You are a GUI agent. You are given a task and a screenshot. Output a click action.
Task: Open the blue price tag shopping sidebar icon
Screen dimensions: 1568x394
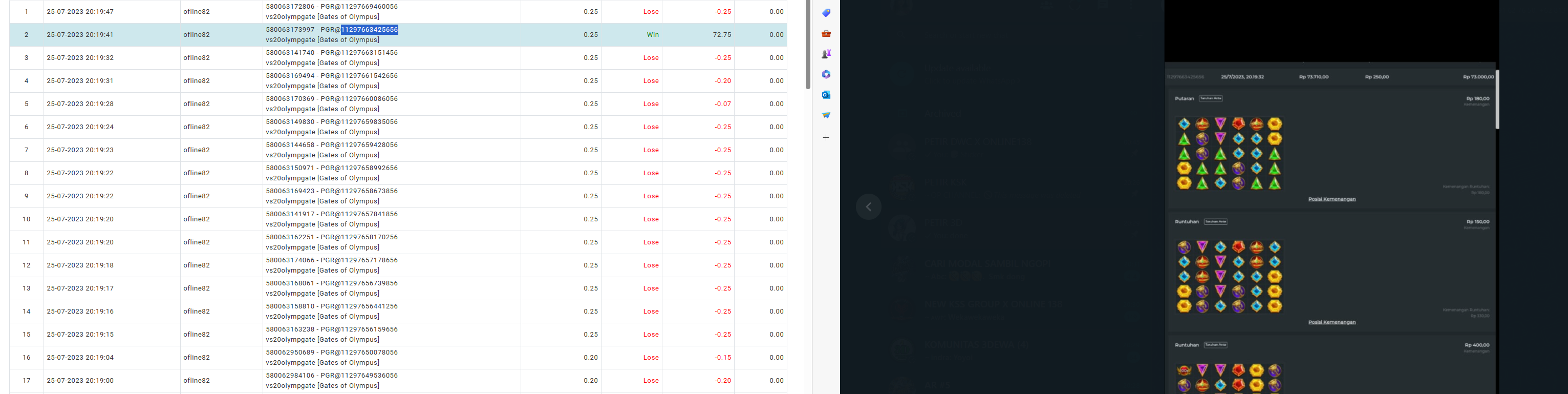point(826,13)
